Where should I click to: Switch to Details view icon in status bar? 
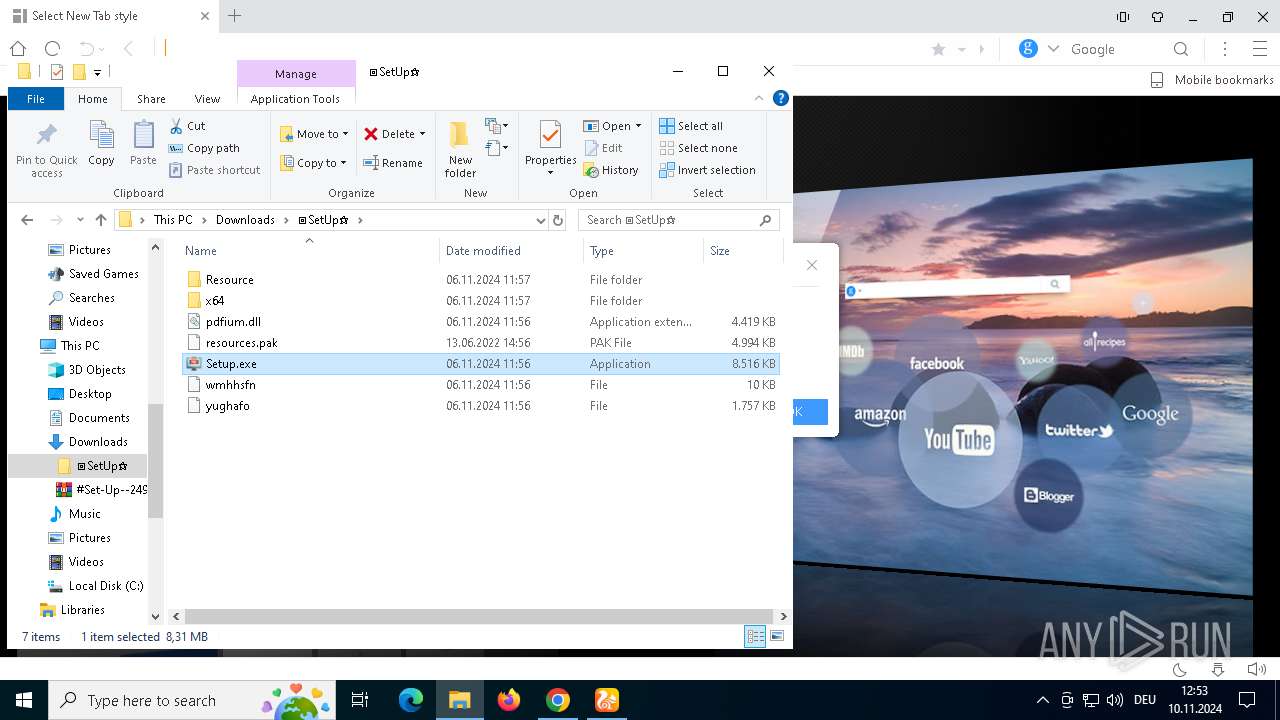coord(755,636)
